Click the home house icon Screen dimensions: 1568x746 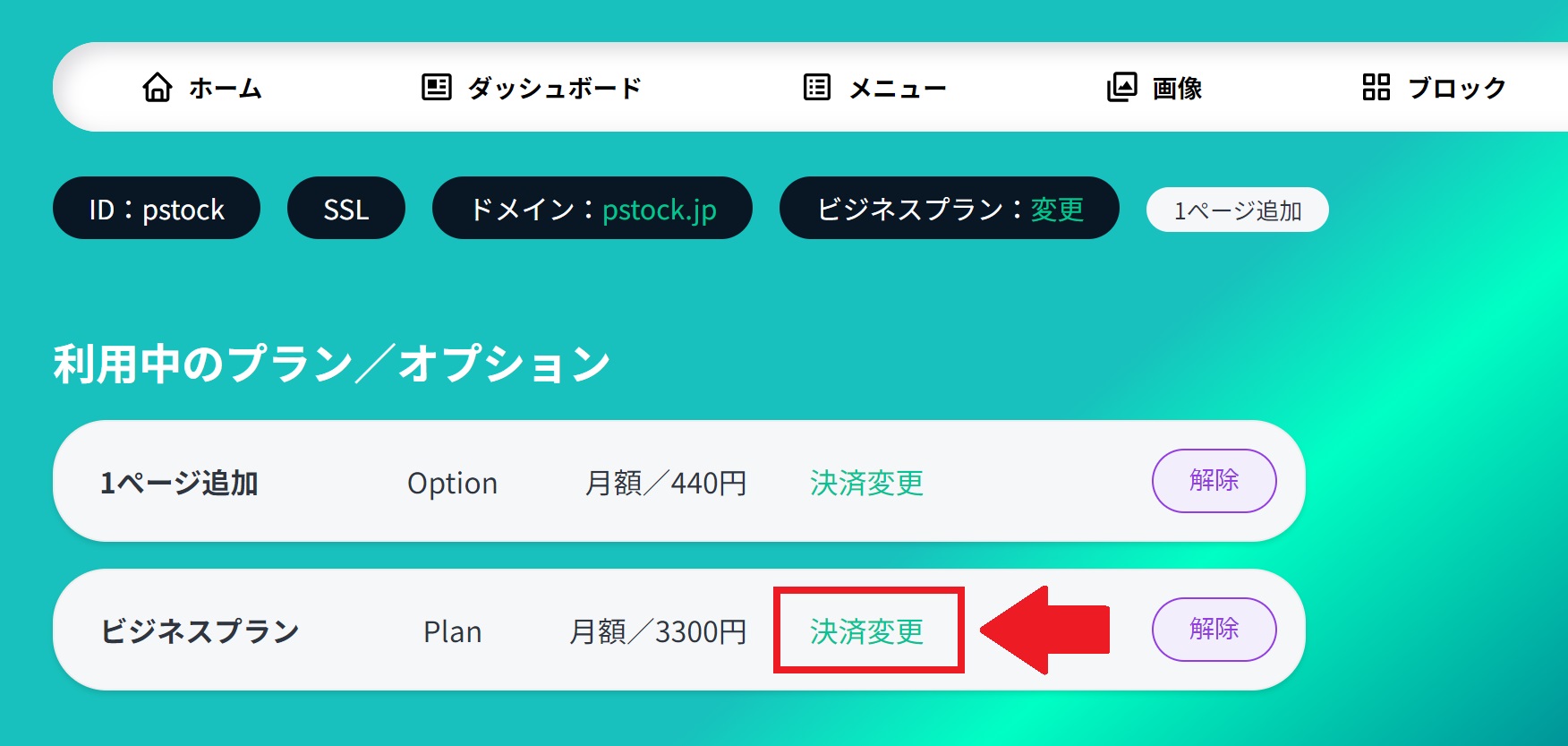pyautogui.click(x=158, y=87)
